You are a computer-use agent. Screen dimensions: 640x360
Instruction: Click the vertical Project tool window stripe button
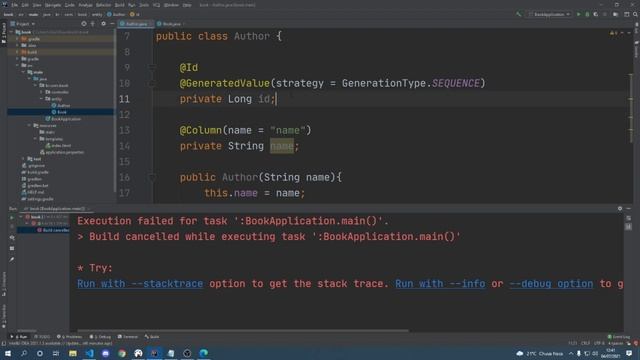tap(4, 33)
